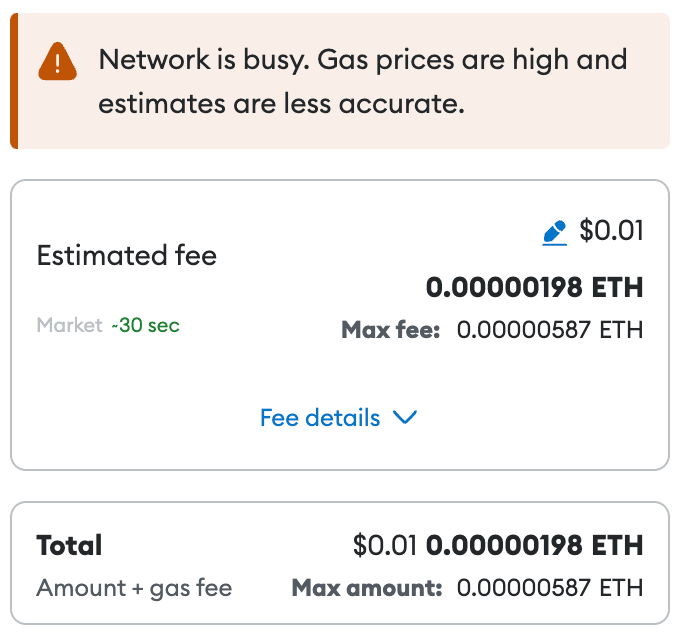Click the Amount + gas fee text
This screenshot has width=682, height=640.
134,588
